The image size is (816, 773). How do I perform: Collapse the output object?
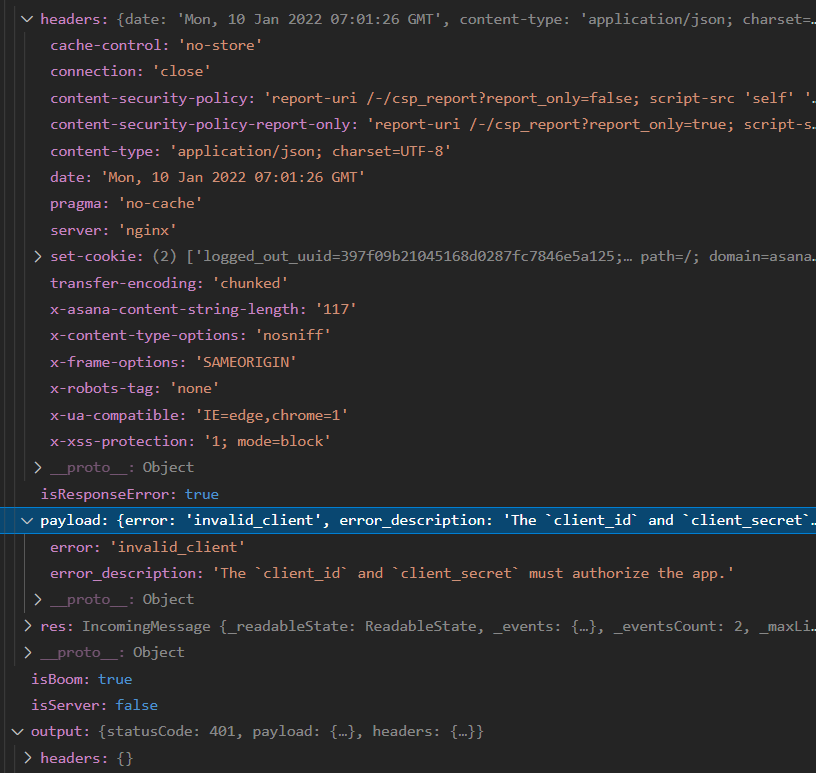(x=18, y=731)
